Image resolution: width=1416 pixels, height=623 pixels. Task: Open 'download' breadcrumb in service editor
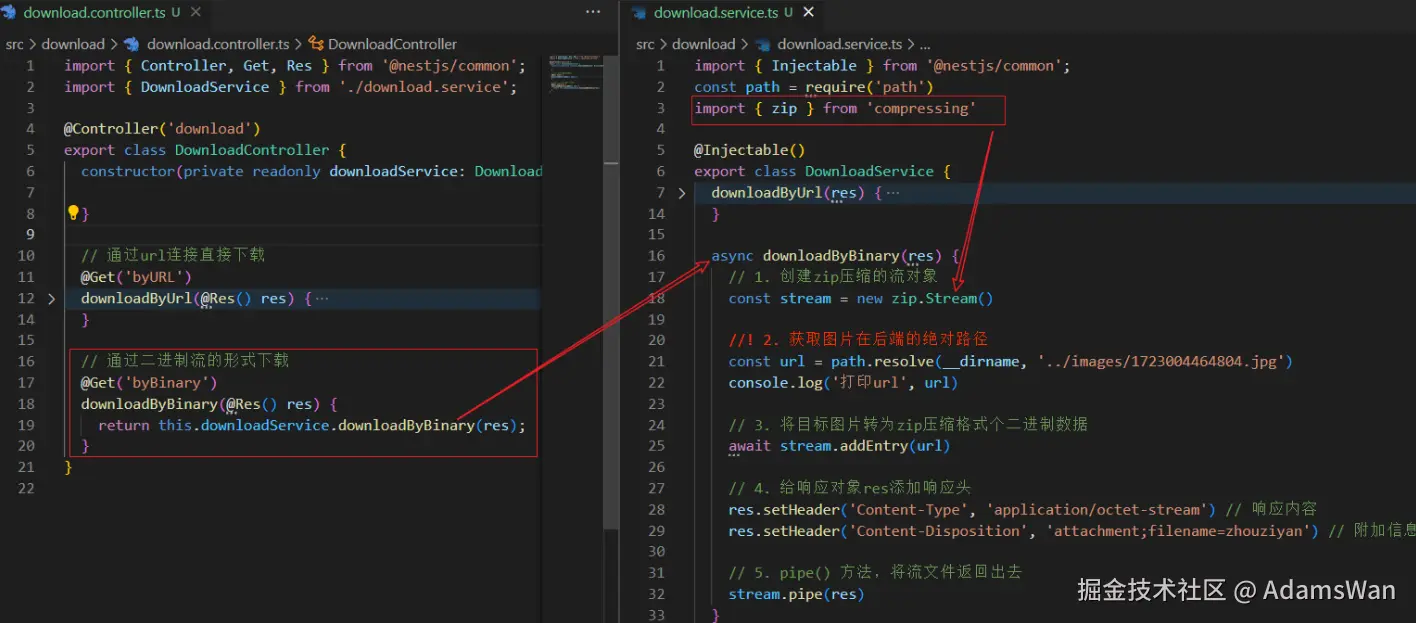[704, 44]
